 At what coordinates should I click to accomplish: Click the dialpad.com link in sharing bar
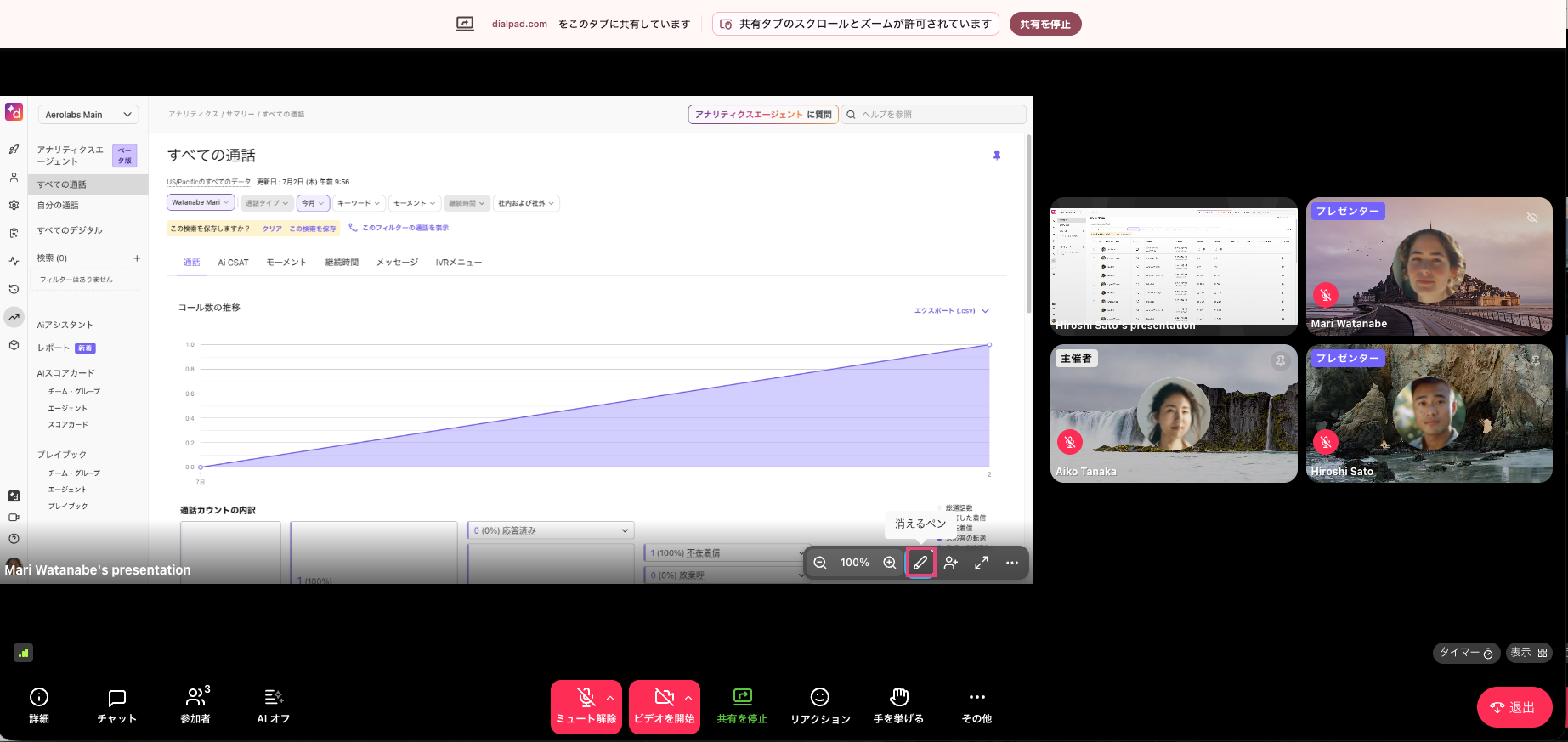click(x=519, y=24)
